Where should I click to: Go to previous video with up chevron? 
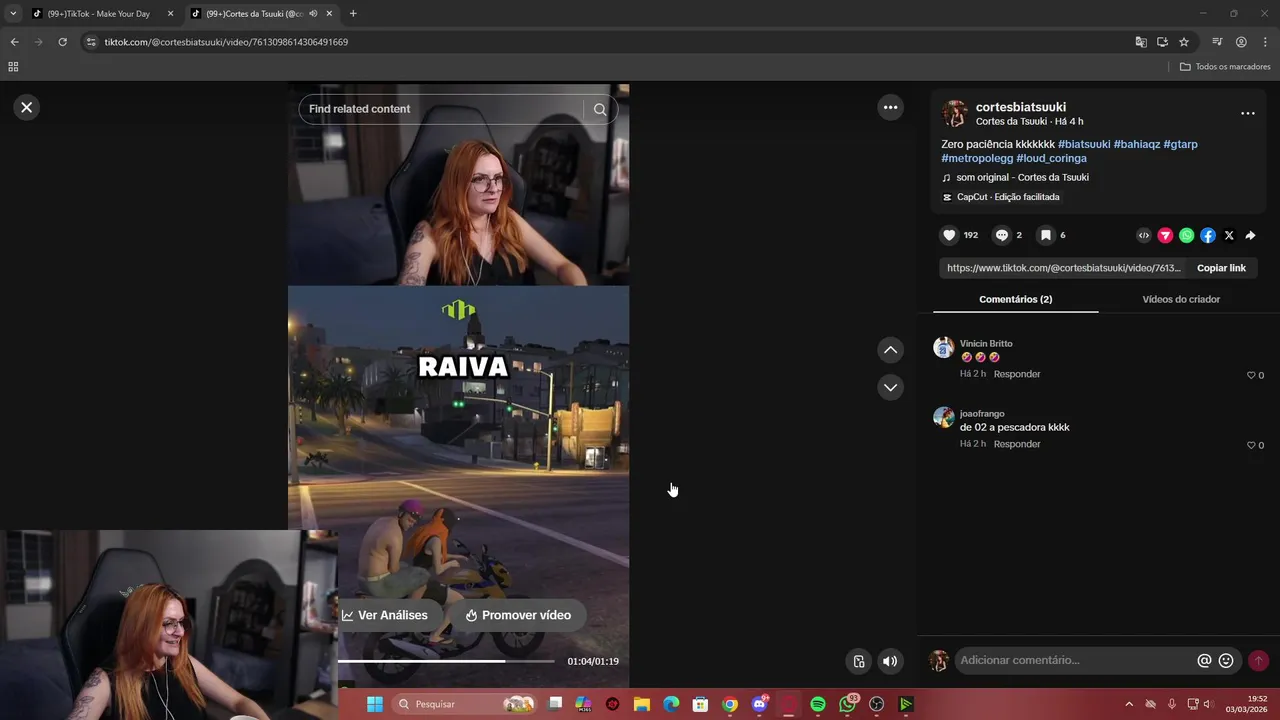pyautogui.click(x=890, y=350)
